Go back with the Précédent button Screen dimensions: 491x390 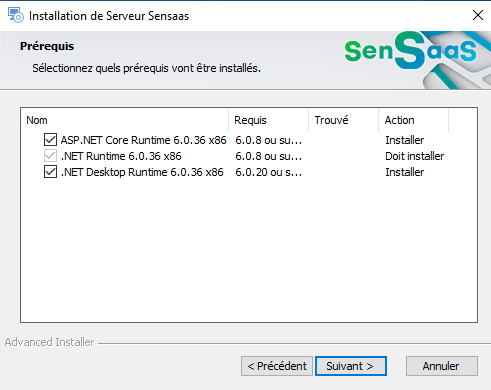point(277,366)
